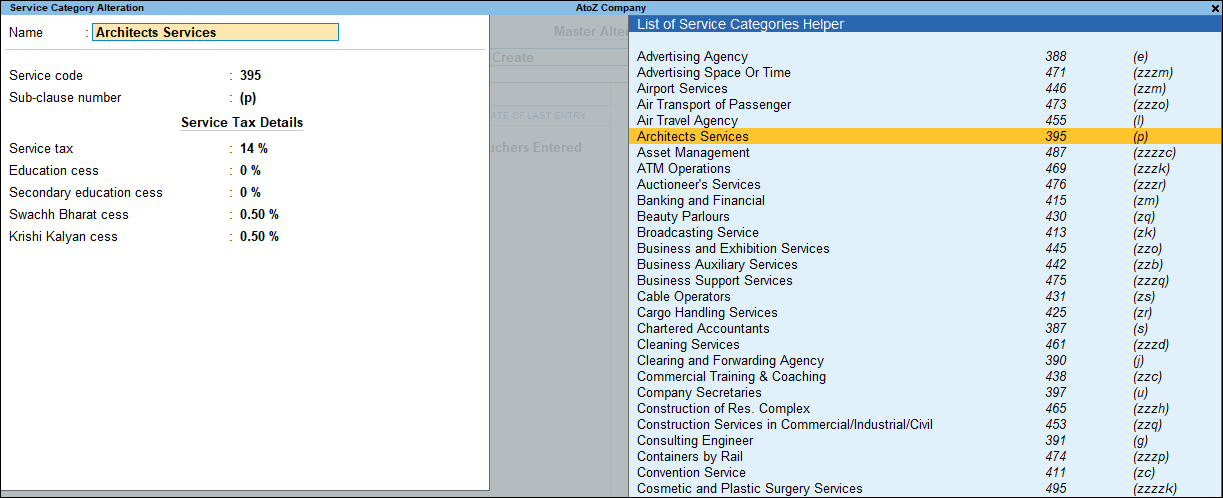Click service code 415 for Banking and Financial
The width and height of the screenshot is (1223, 498).
click(x=1056, y=200)
